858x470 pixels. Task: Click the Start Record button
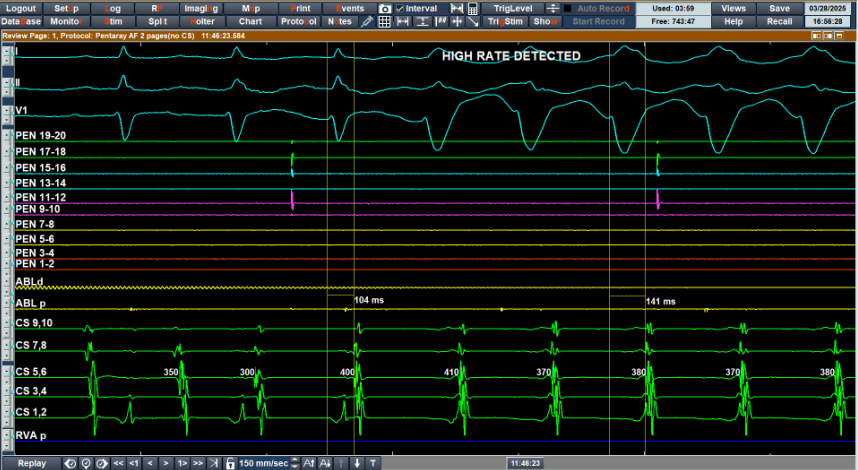pyautogui.click(x=599, y=22)
